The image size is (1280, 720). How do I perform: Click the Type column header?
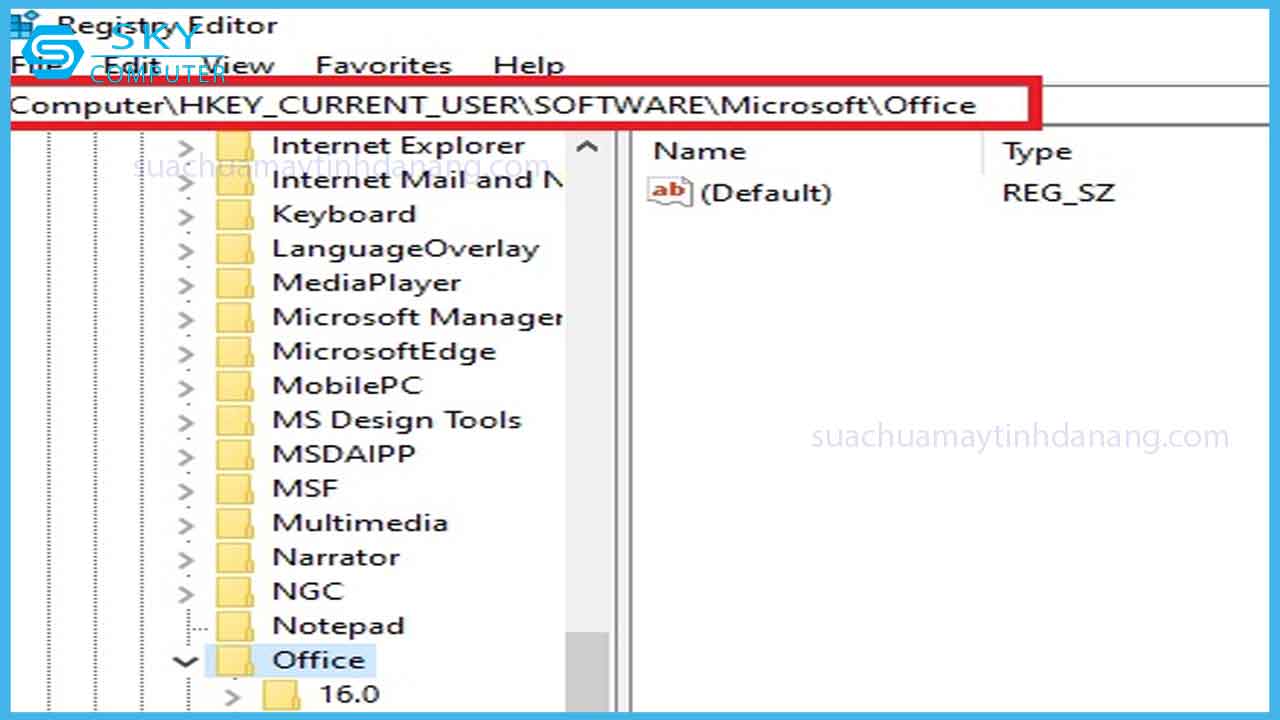point(1038,152)
